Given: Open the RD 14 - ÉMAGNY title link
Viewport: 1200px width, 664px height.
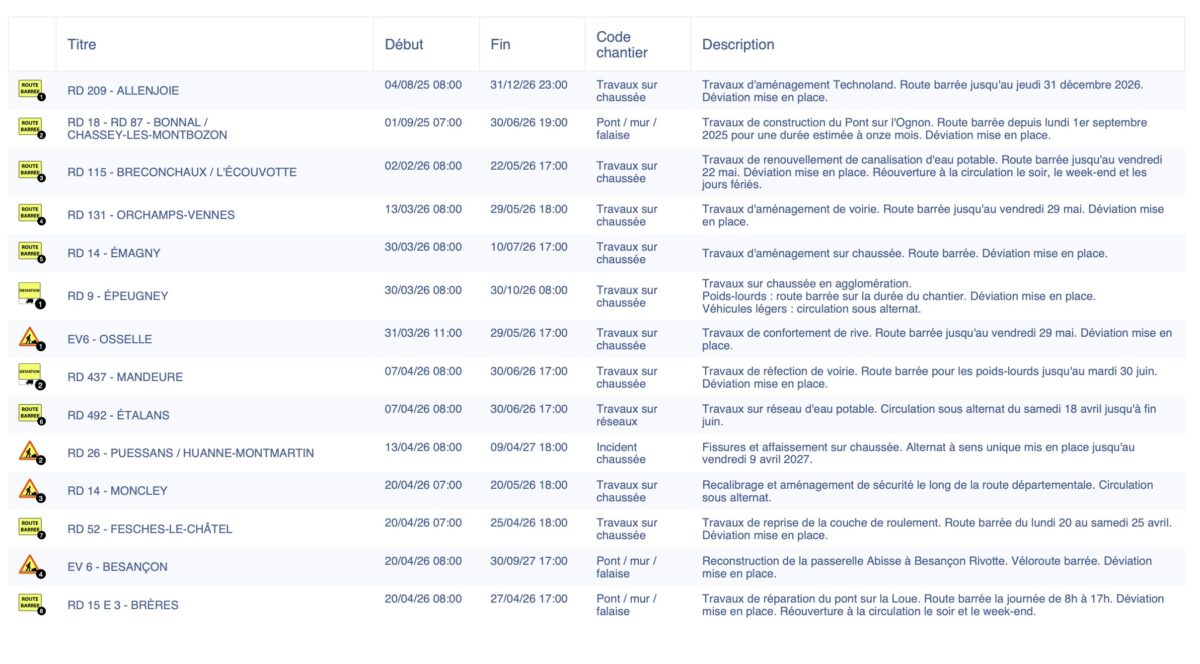Looking at the screenshot, I should tap(113, 253).
